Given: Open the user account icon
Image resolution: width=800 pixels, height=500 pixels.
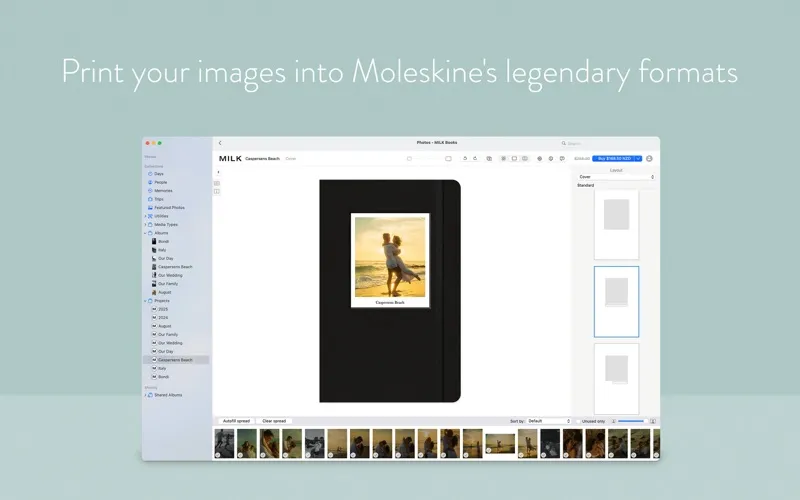Looking at the screenshot, I should point(649,159).
